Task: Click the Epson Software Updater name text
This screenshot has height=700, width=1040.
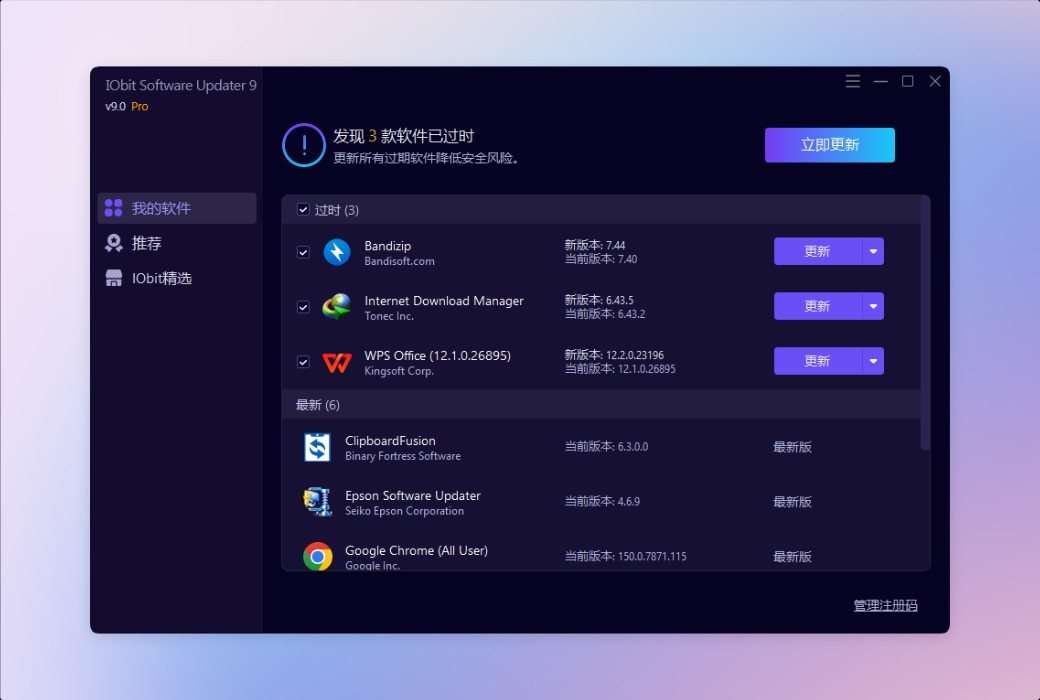Action: (413, 496)
